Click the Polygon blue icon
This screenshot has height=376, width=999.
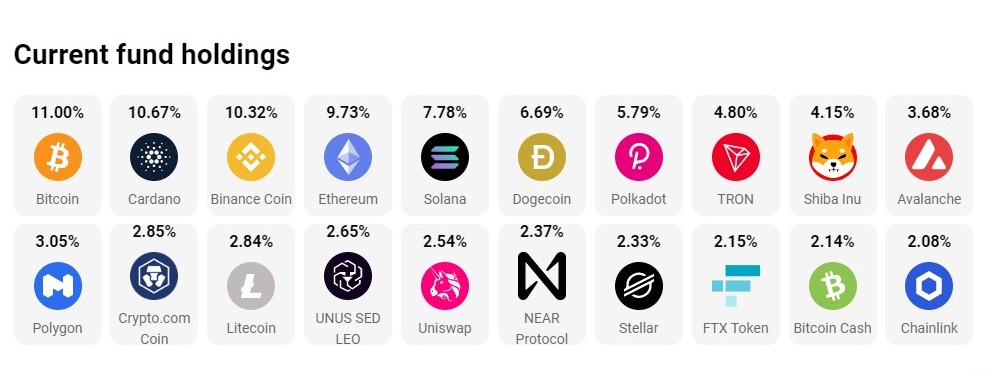[x=57, y=286]
